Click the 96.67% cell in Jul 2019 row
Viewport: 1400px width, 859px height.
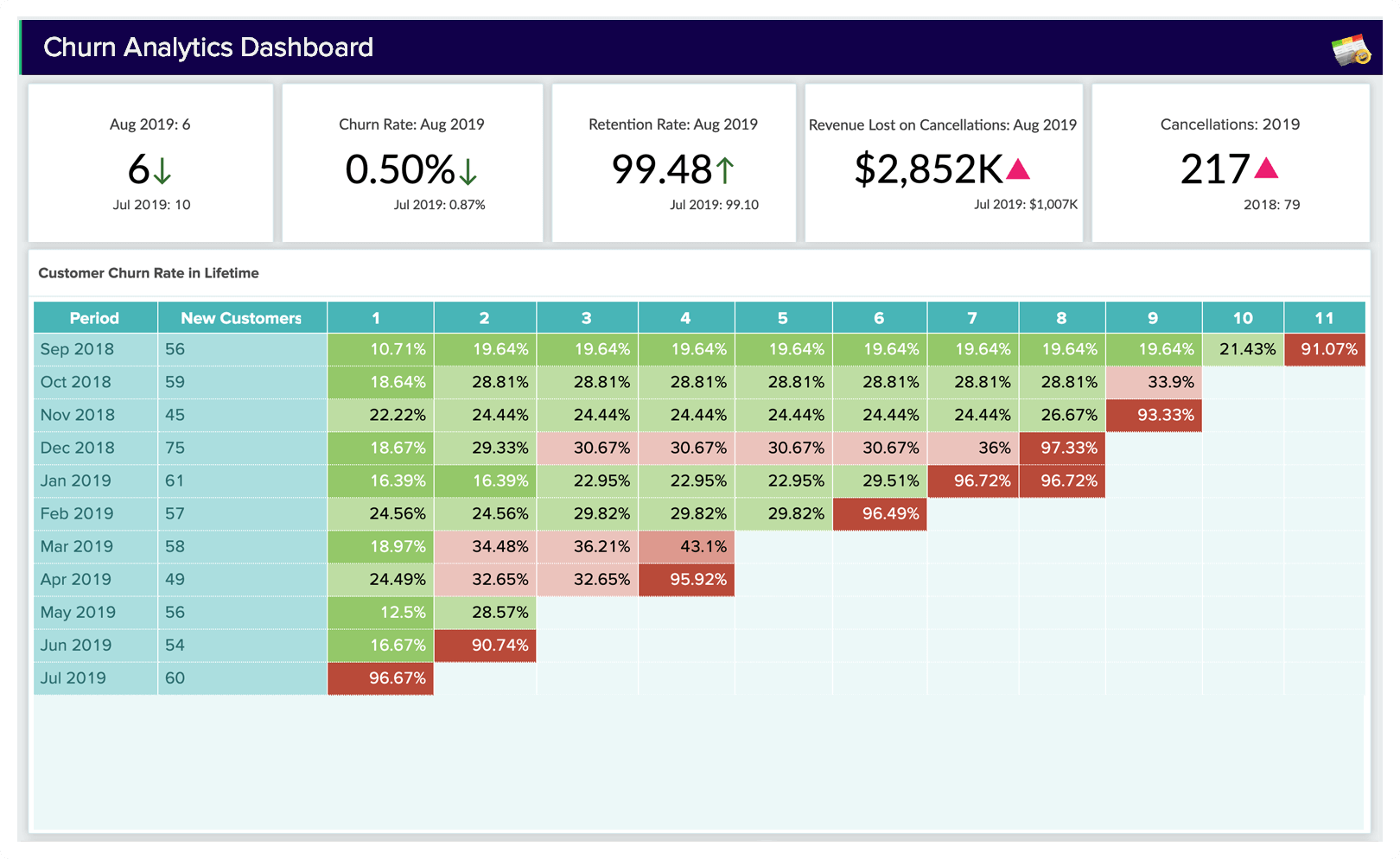(380, 678)
